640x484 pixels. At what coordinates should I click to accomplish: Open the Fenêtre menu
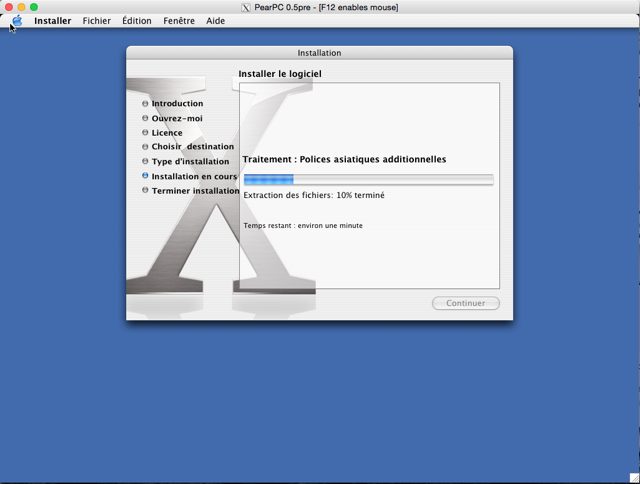click(x=179, y=21)
